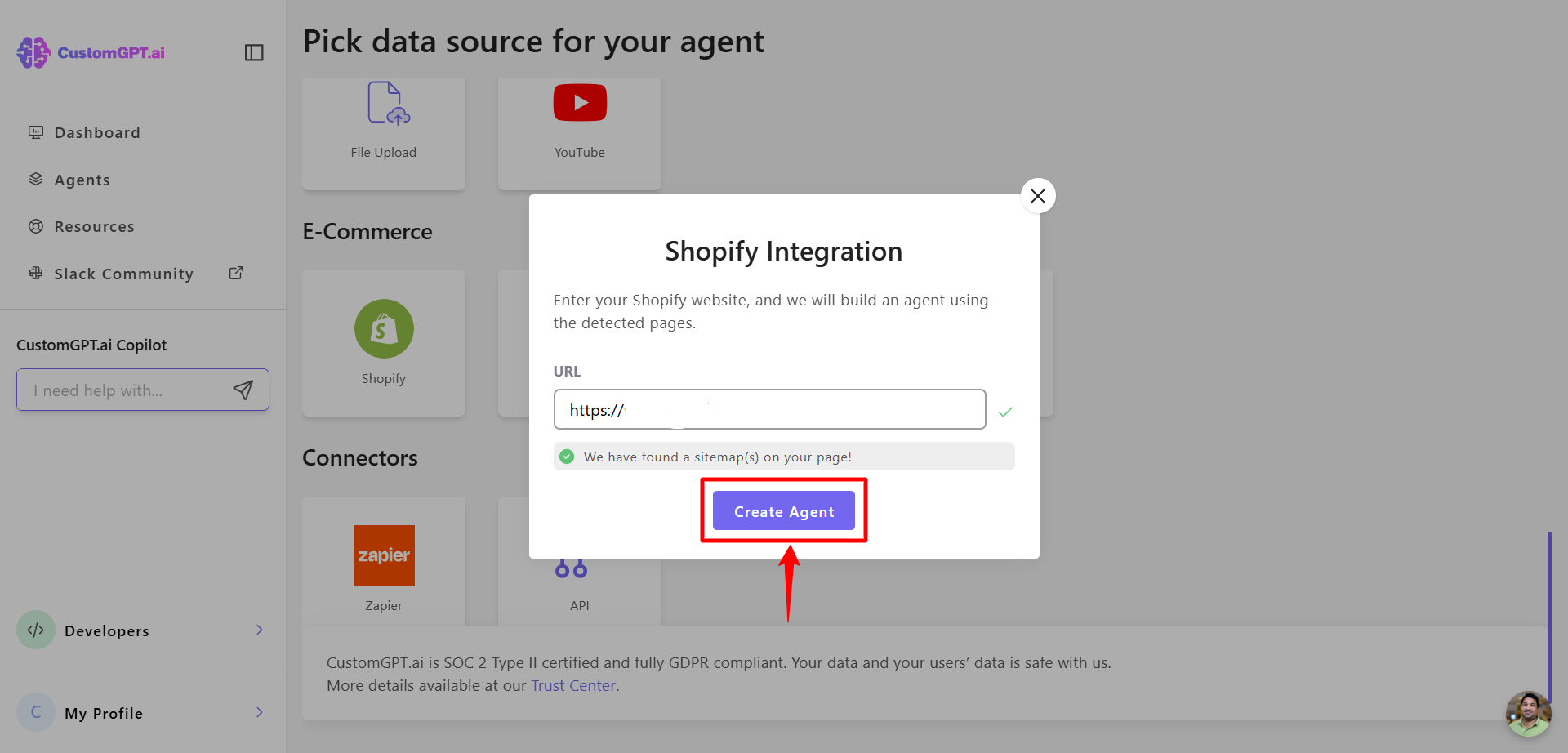
Task: Select Shopify data source icon
Action: (384, 328)
